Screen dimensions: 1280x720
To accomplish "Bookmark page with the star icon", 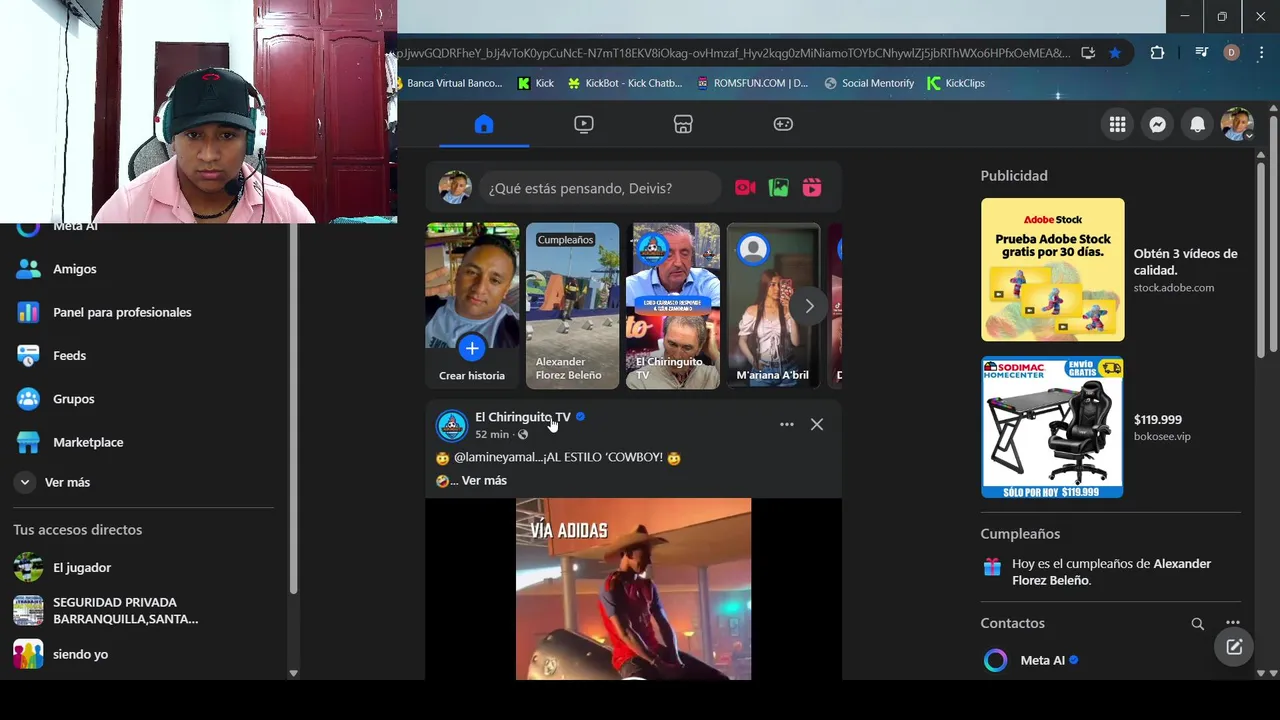I will [1115, 53].
